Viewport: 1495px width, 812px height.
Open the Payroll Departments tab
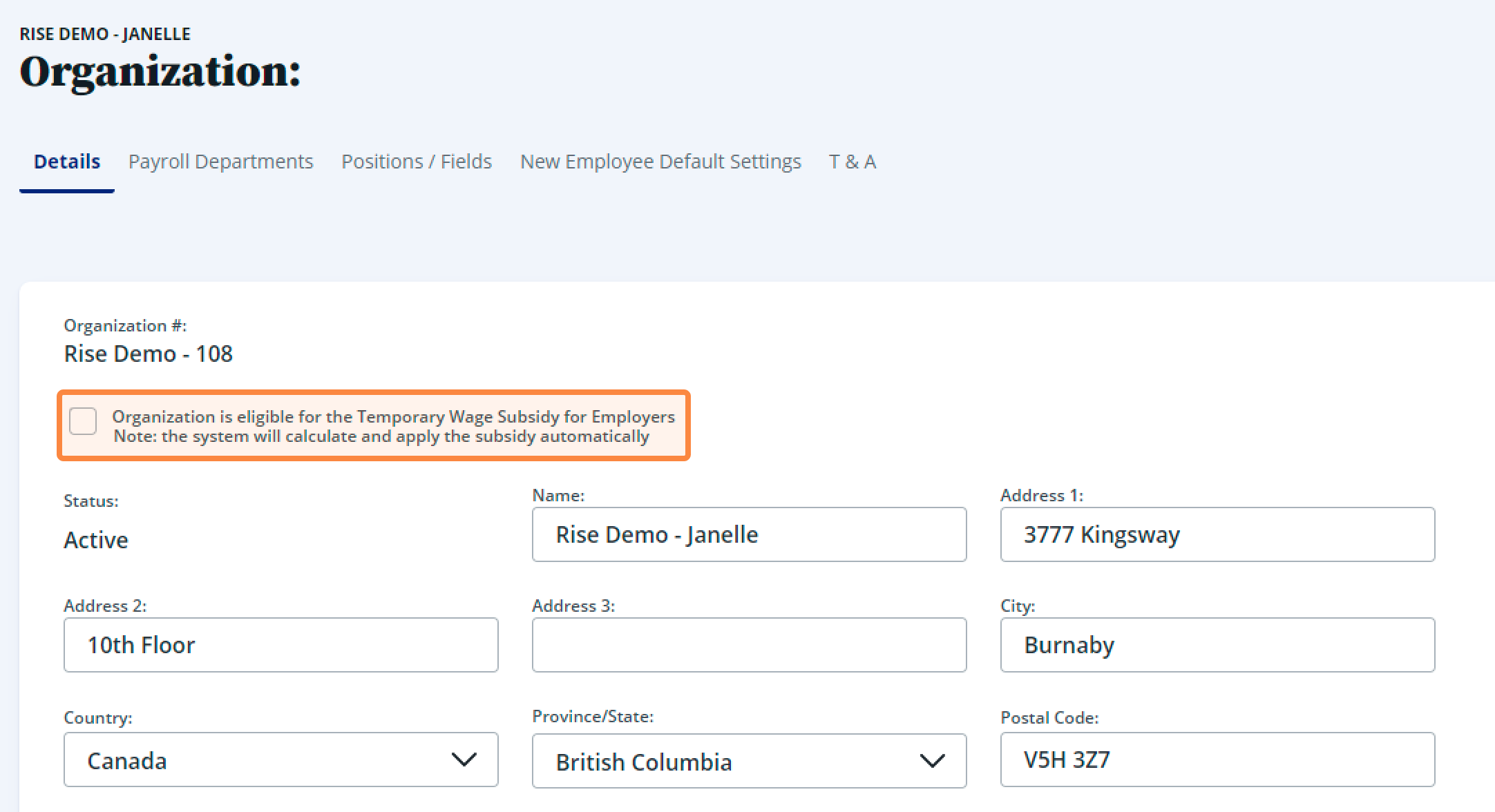click(x=220, y=162)
